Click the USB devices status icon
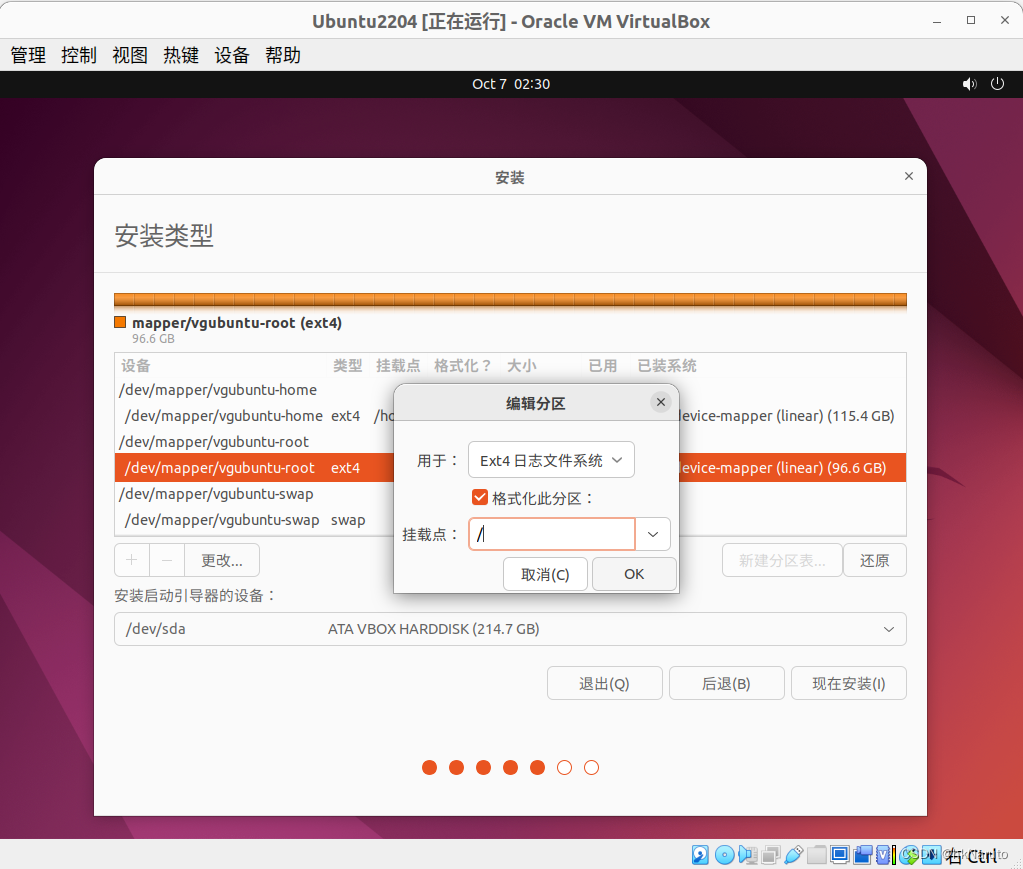This screenshot has width=1023, height=869. tap(794, 855)
